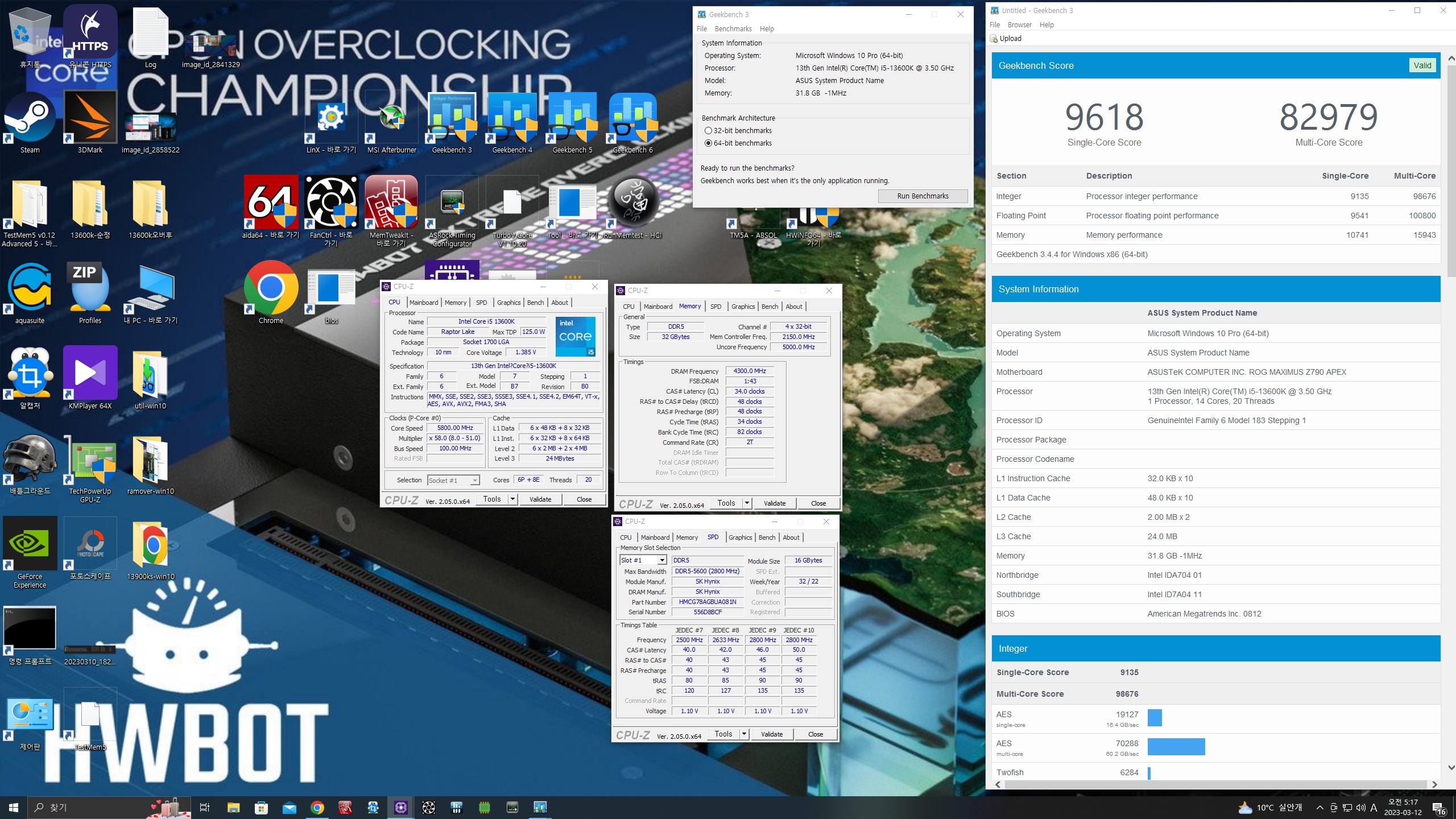Launch the MSI Afterburner desktop icon
Image resolution: width=1456 pixels, height=819 pixels.
pyautogui.click(x=392, y=122)
